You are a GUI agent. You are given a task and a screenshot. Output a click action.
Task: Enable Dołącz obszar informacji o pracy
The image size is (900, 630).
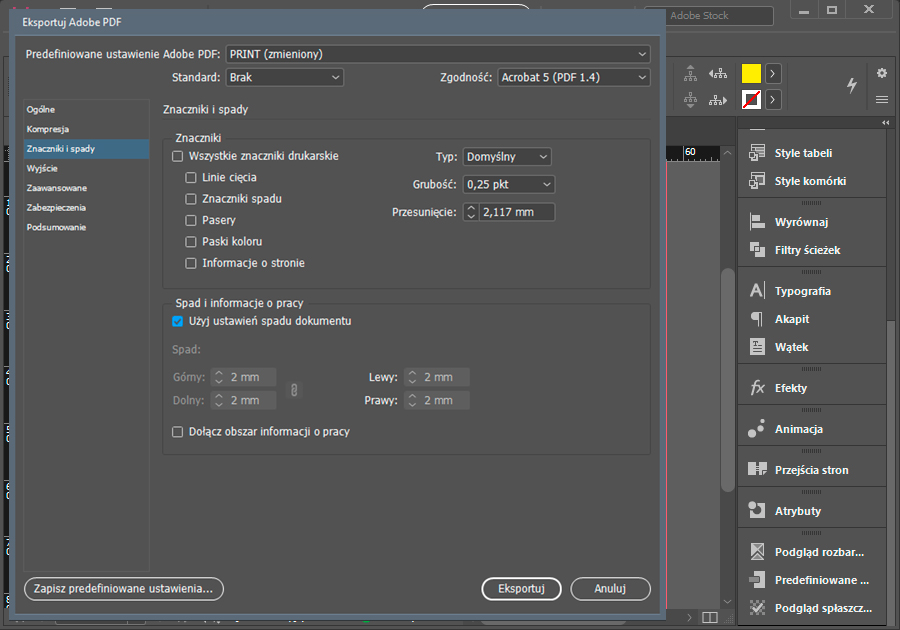tap(177, 431)
